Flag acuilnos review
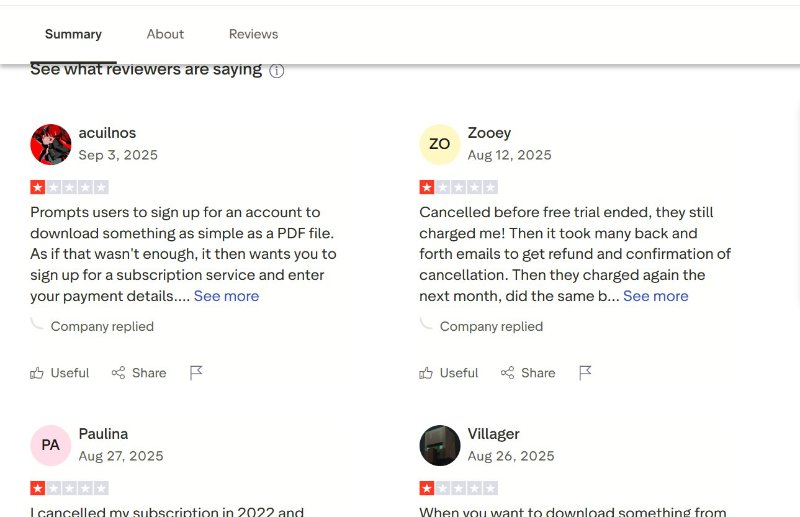Viewport: 800px width, 517px height. pos(196,373)
